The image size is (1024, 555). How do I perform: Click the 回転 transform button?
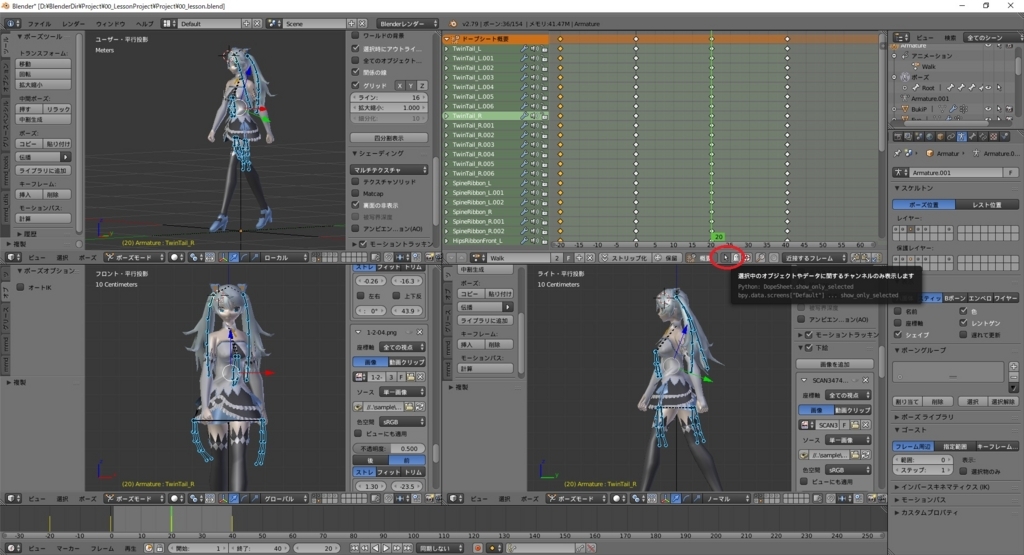click(43, 74)
